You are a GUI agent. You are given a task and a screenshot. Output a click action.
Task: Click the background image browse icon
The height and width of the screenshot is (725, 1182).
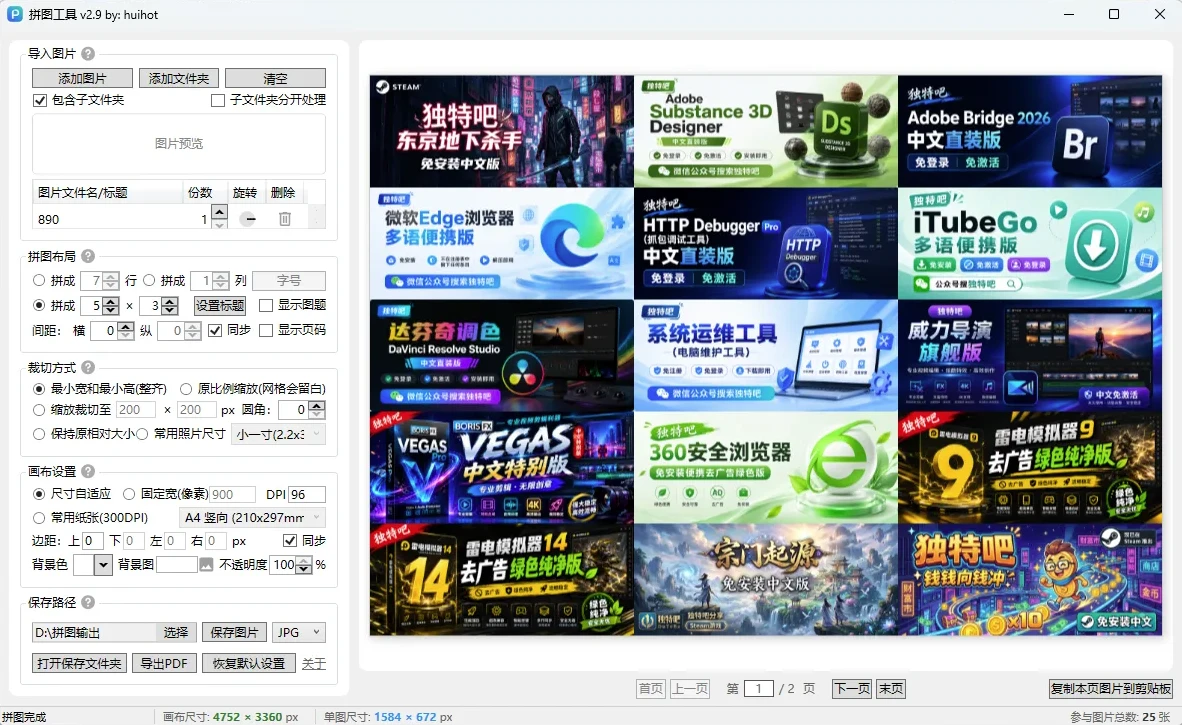207,564
